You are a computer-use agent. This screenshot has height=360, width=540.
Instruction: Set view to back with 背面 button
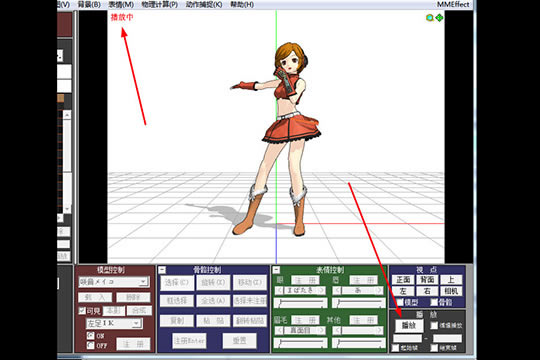427,279
